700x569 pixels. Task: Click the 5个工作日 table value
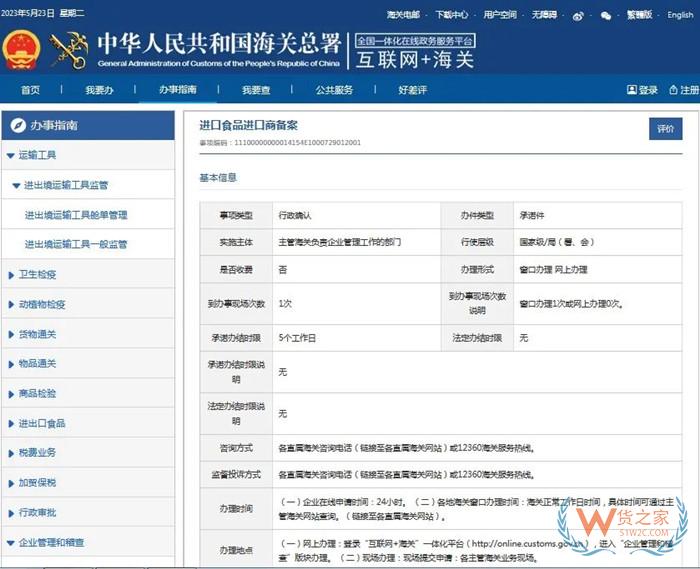coord(297,338)
